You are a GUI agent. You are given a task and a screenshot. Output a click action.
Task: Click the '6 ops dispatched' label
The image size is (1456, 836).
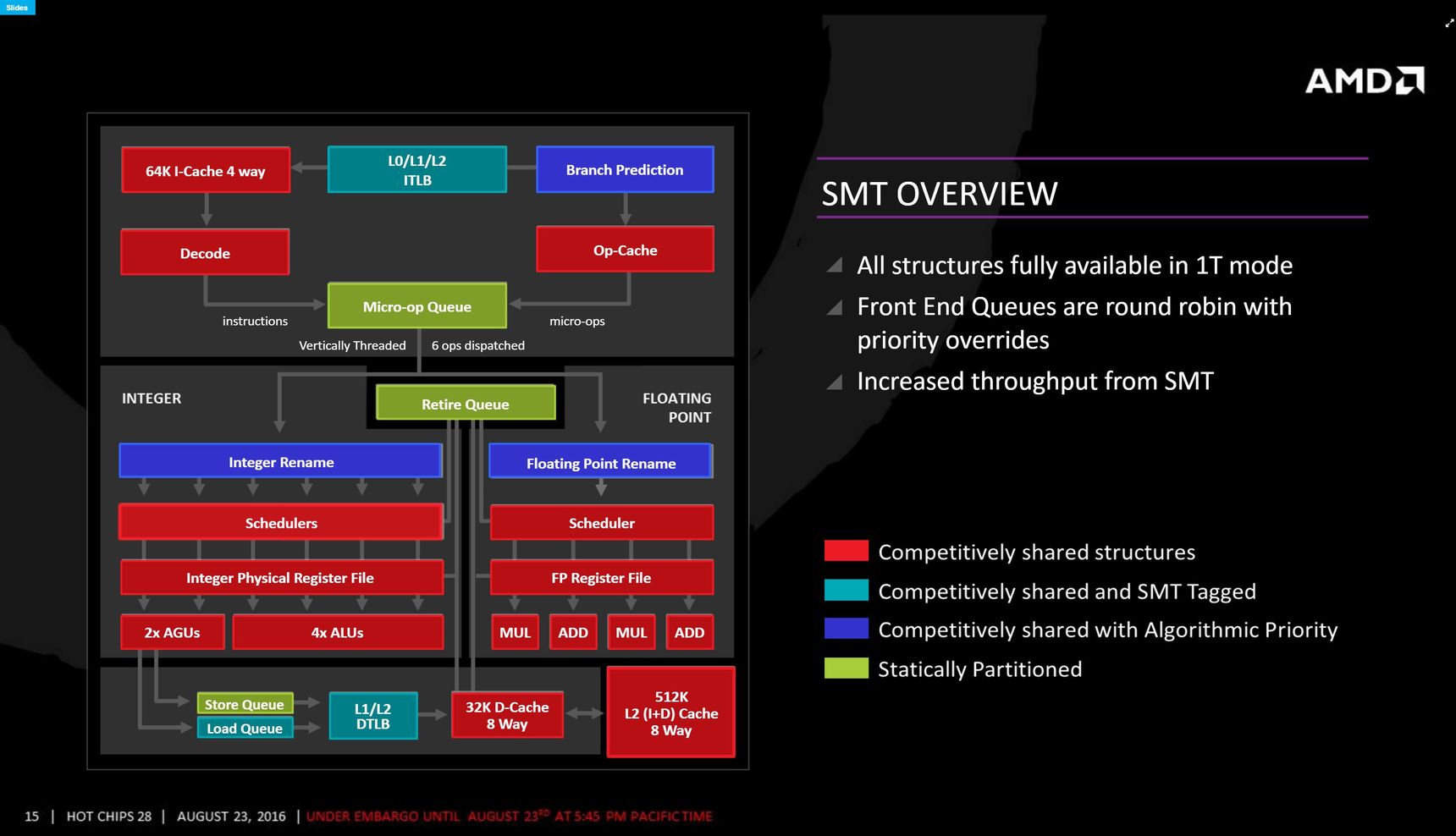coord(478,345)
